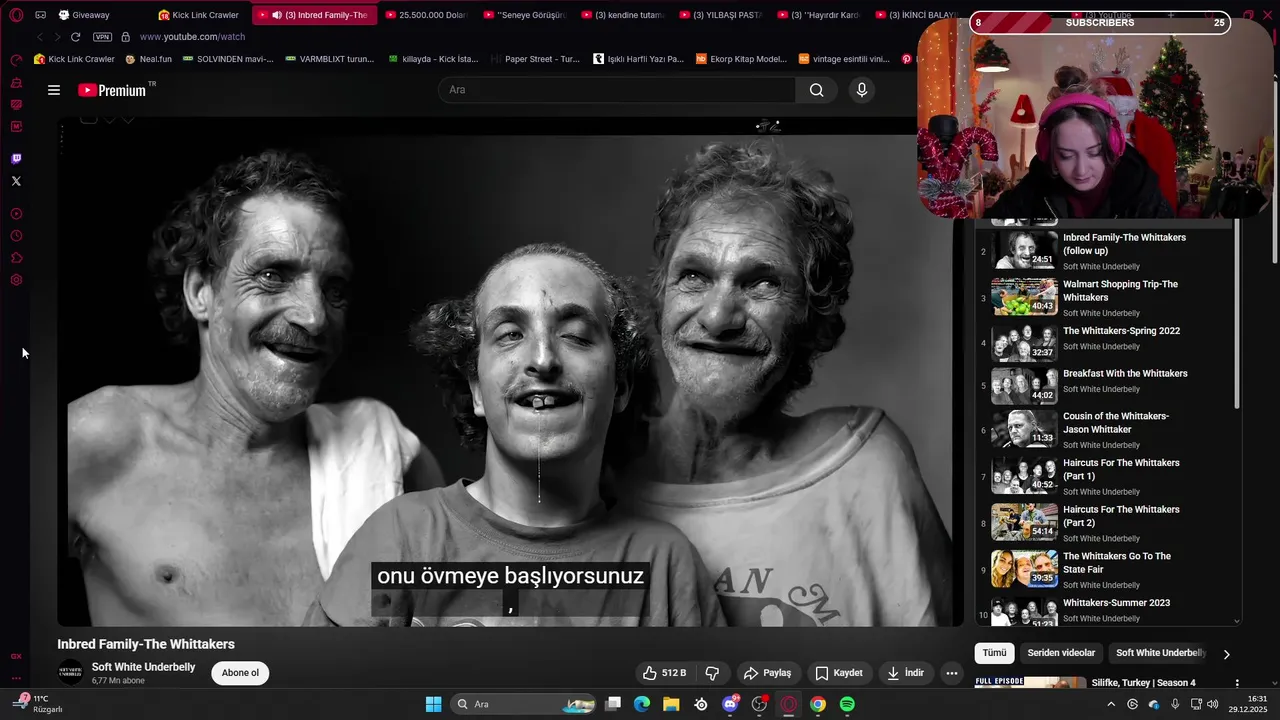Click the site security padlock icon

coord(125,37)
